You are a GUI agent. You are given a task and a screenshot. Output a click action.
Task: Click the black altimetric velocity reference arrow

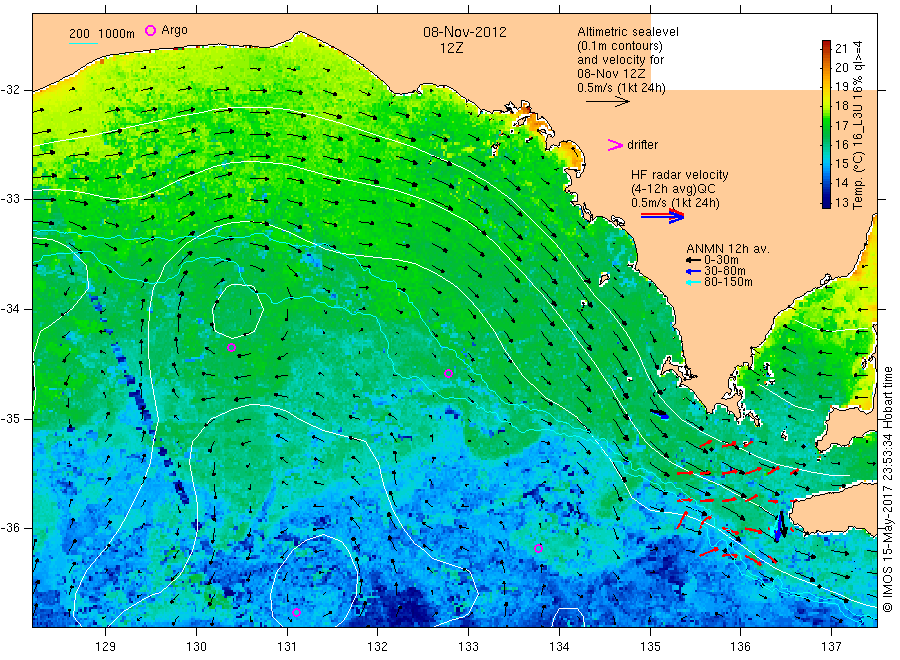pos(607,102)
